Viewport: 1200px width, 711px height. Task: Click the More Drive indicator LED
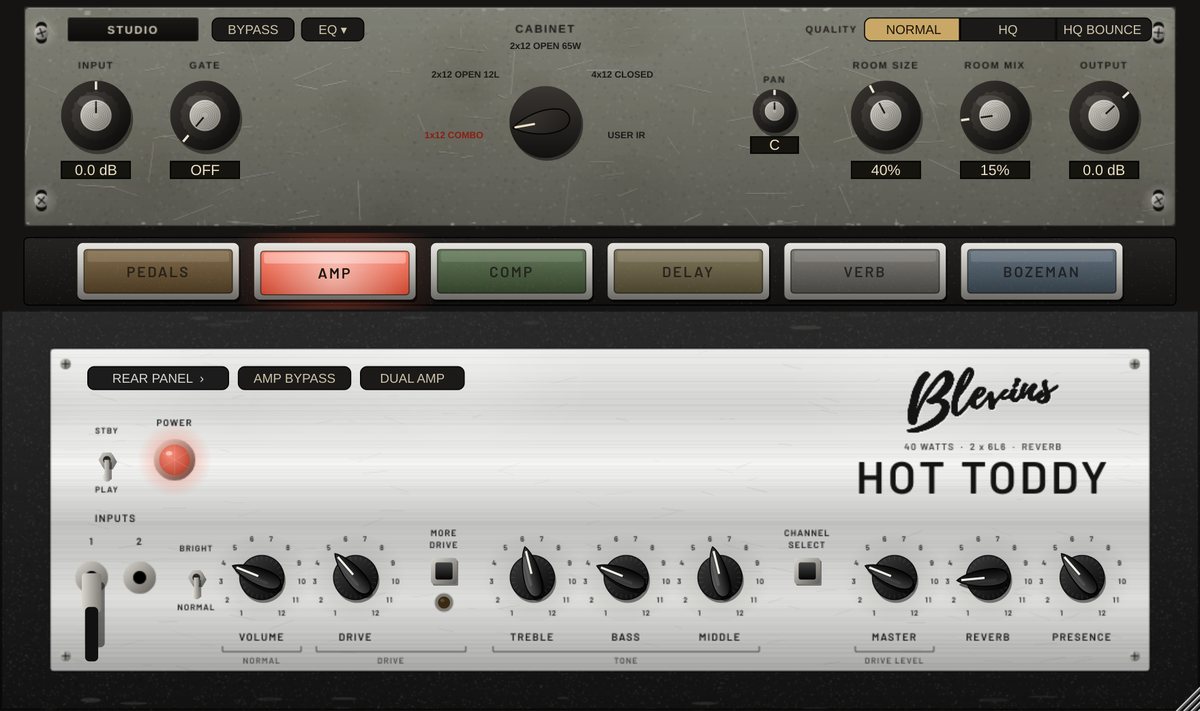click(443, 602)
